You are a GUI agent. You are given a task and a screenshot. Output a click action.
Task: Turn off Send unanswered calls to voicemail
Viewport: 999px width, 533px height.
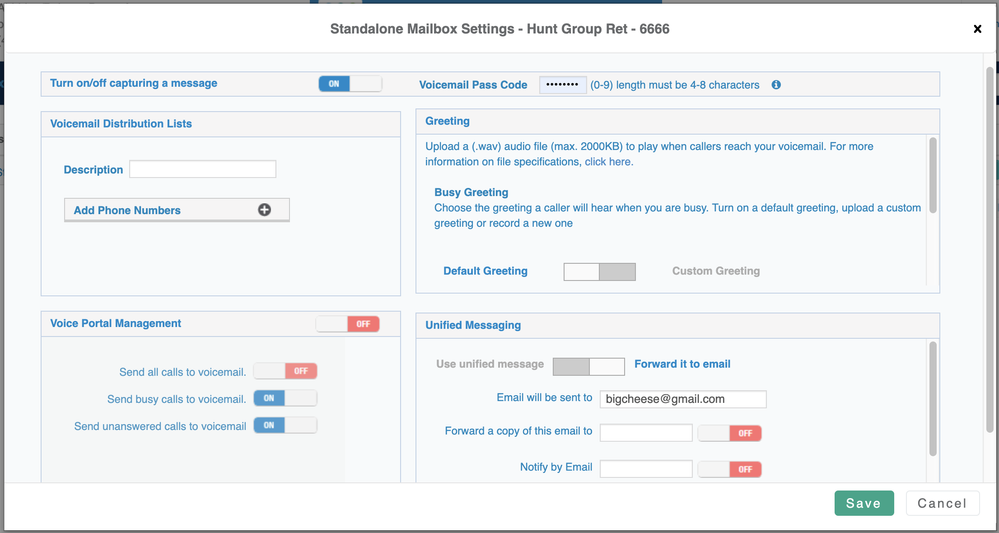[285, 426]
